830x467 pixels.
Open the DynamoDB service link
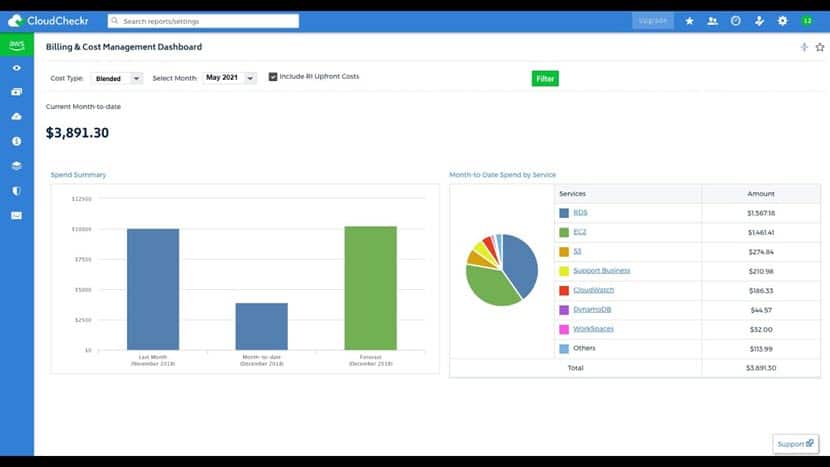pos(592,309)
